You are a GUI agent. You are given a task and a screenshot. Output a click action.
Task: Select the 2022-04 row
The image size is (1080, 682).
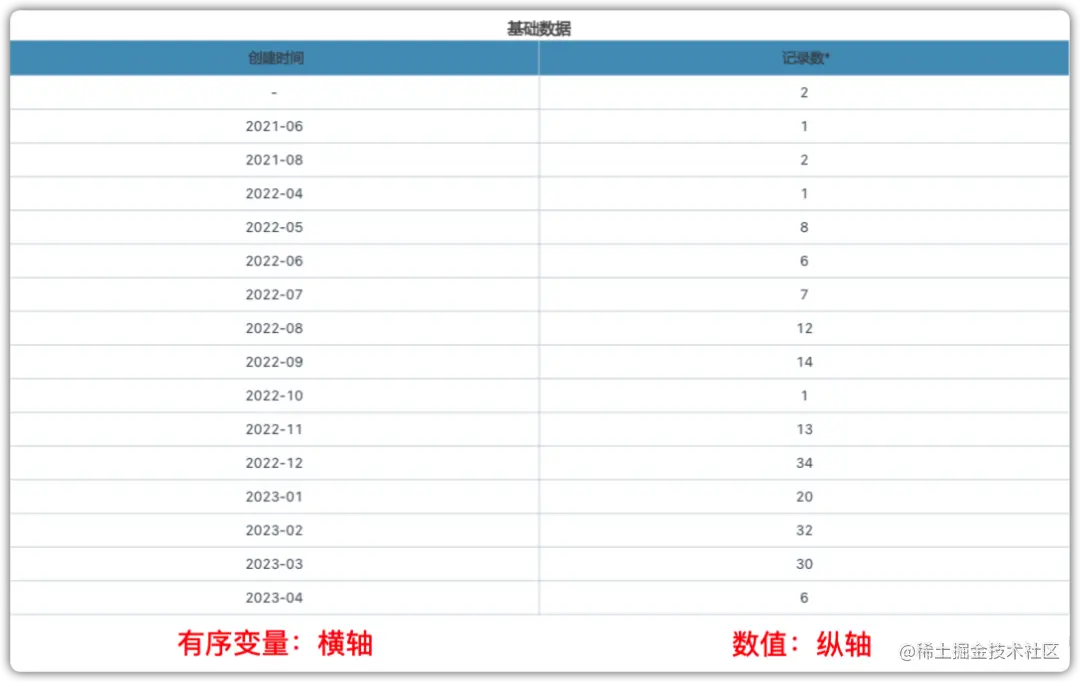[273, 193]
